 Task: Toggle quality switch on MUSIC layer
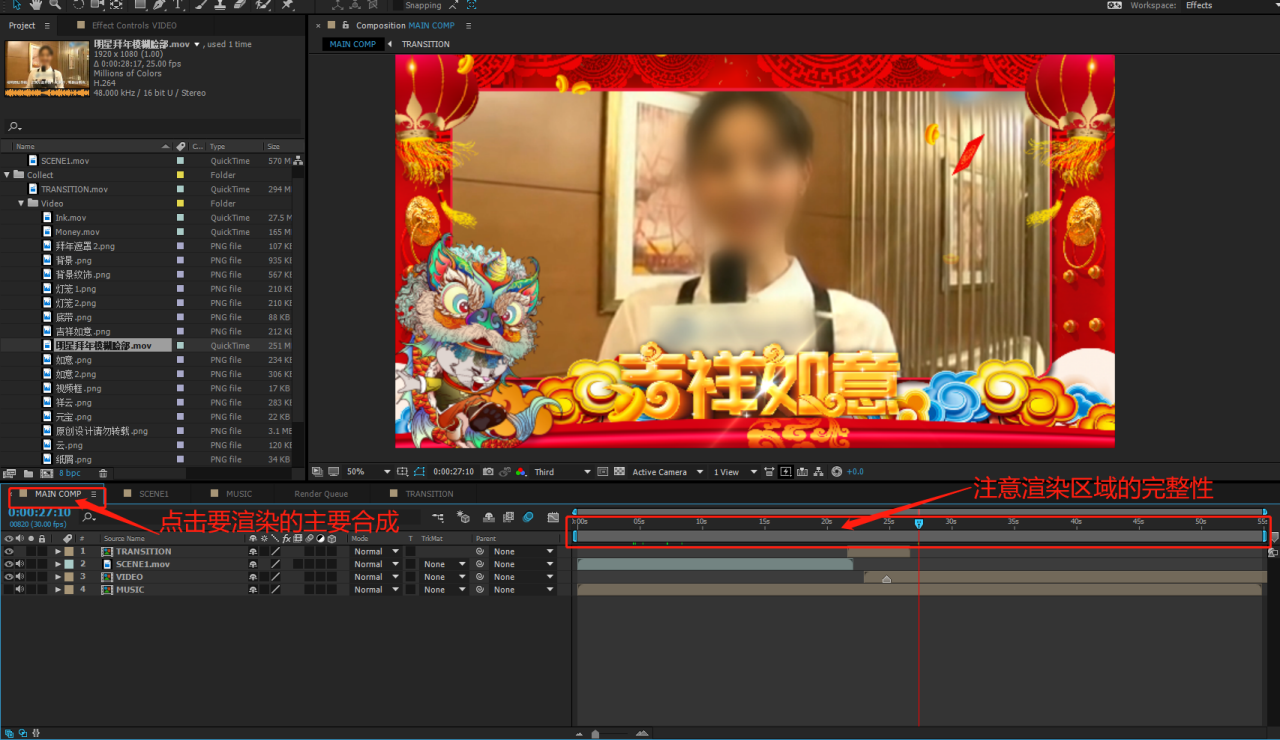(x=275, y=590)
